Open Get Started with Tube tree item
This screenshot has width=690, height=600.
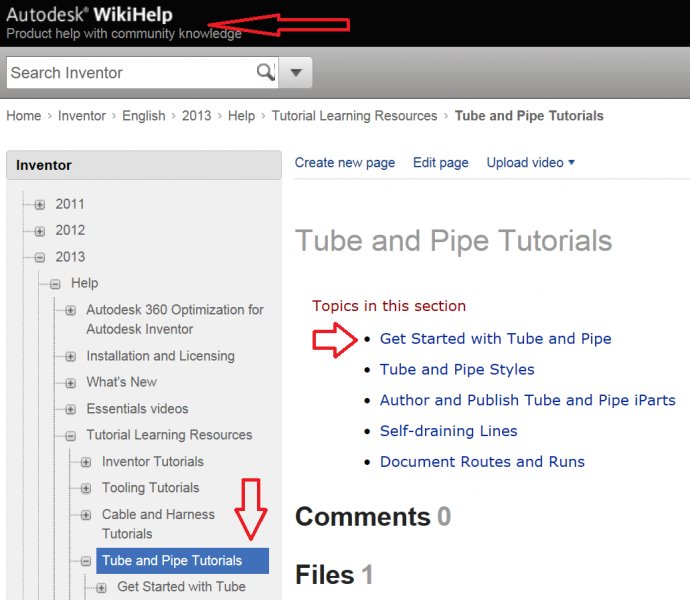[x=181, y=587]
